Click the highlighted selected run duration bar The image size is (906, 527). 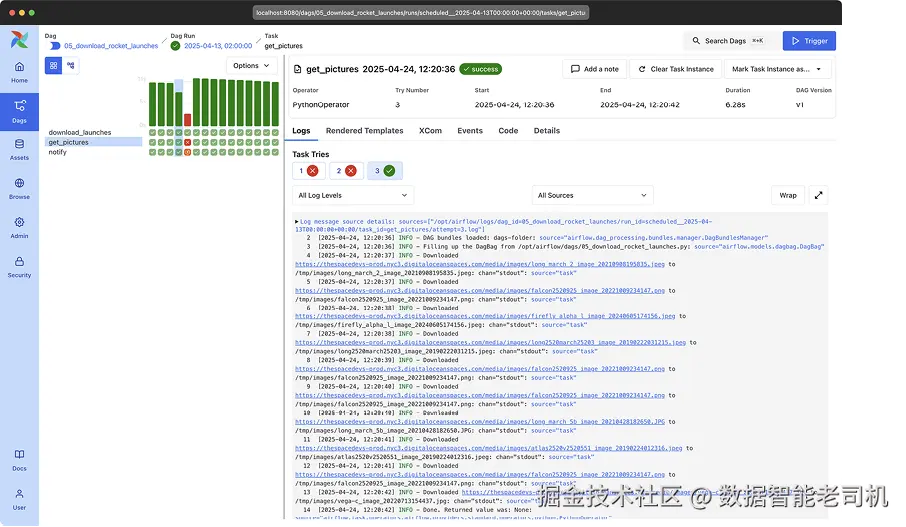[179, 109]
